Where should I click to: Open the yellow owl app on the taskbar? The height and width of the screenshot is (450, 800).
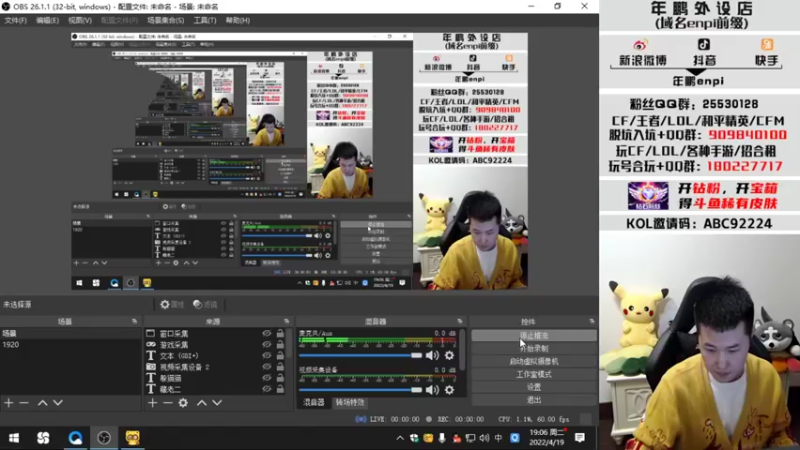pos(133,438)
